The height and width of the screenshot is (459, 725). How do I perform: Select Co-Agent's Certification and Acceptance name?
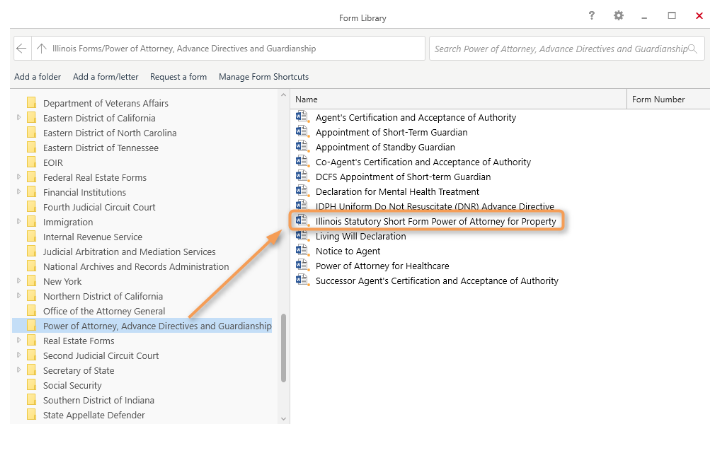423,162
